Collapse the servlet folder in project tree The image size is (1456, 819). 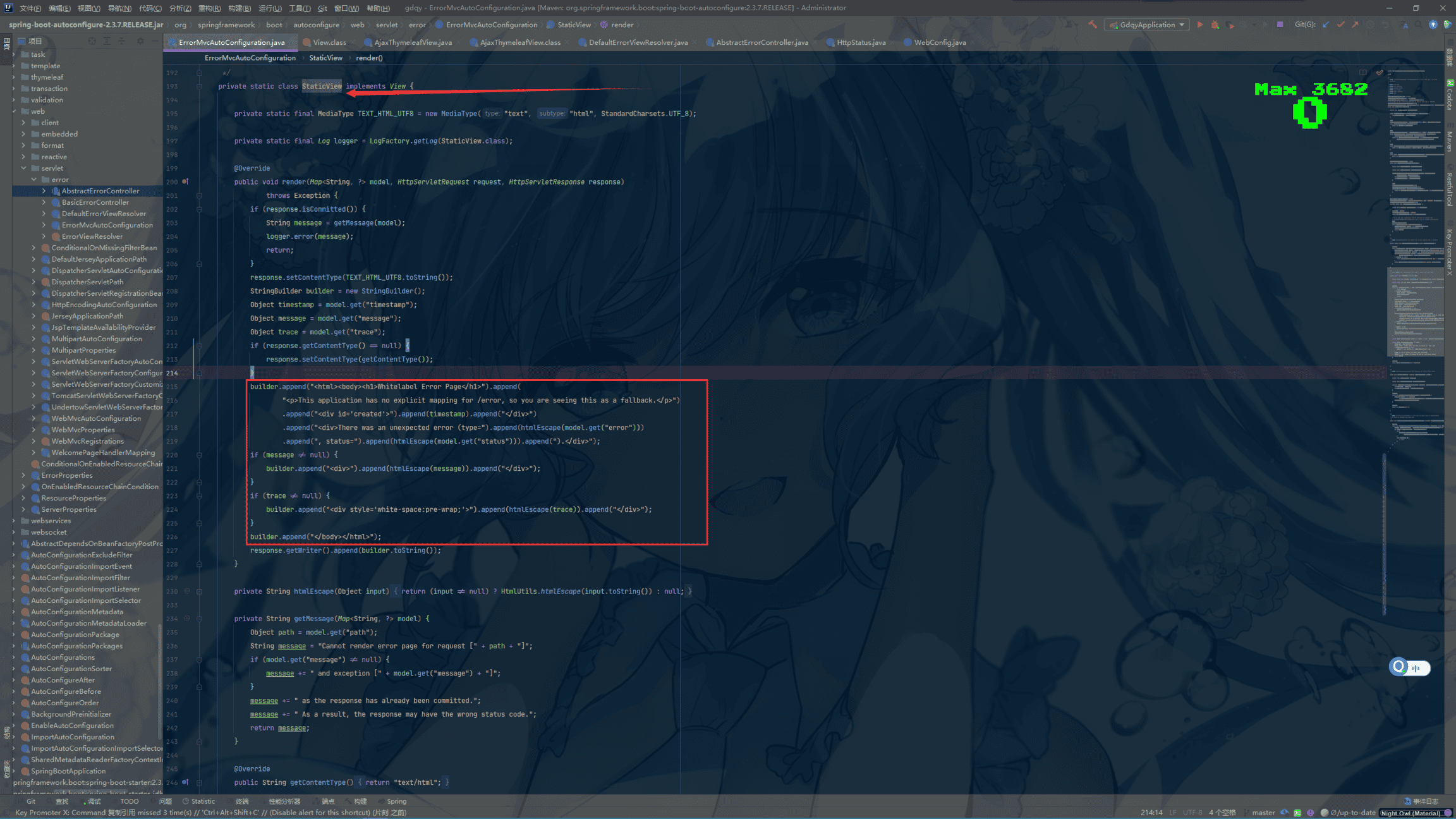(24, 168)
